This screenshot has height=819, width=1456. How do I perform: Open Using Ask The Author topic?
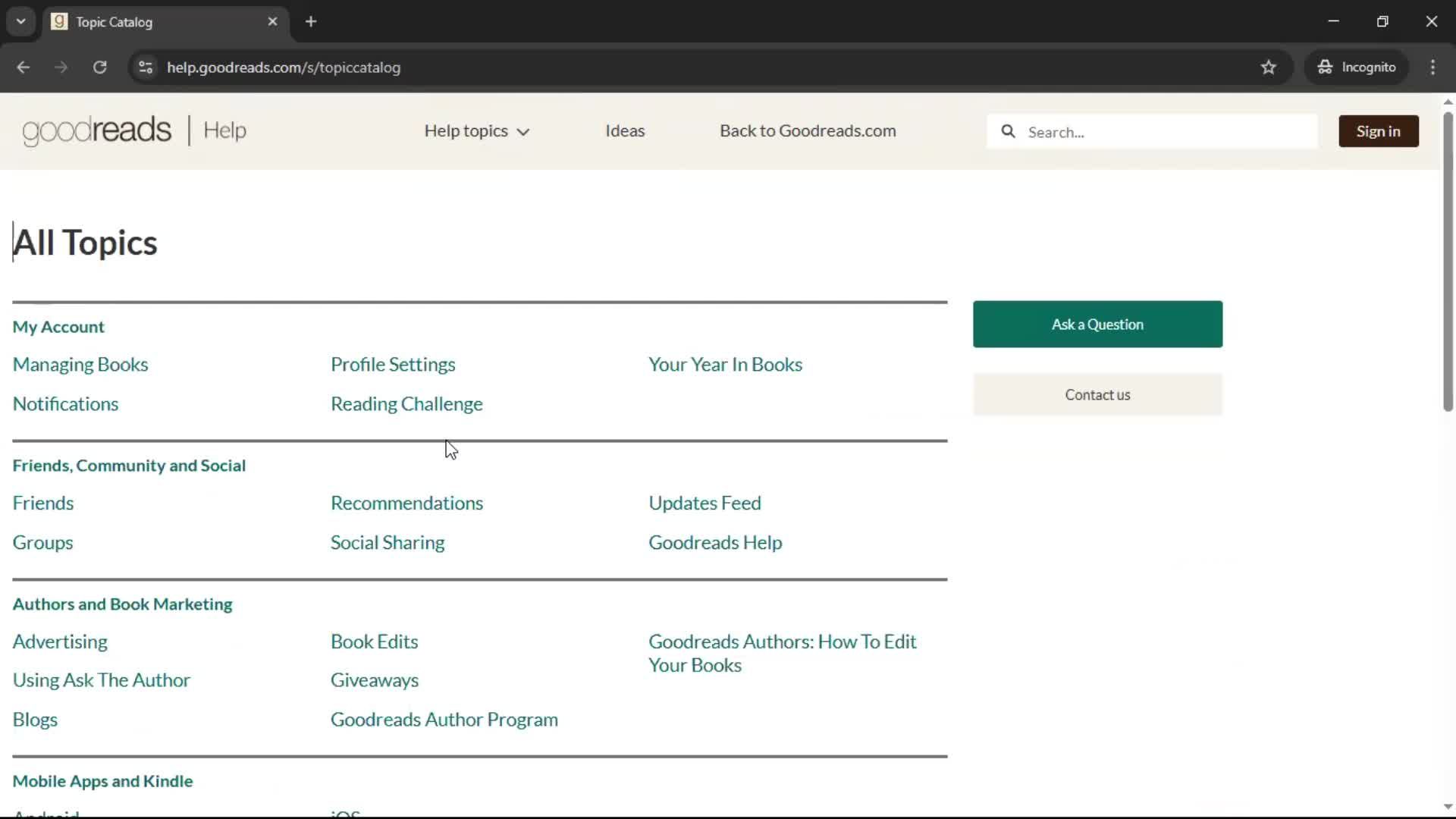102,680
